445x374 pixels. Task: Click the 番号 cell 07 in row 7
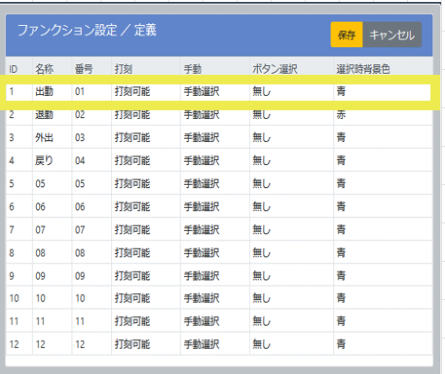91,230
